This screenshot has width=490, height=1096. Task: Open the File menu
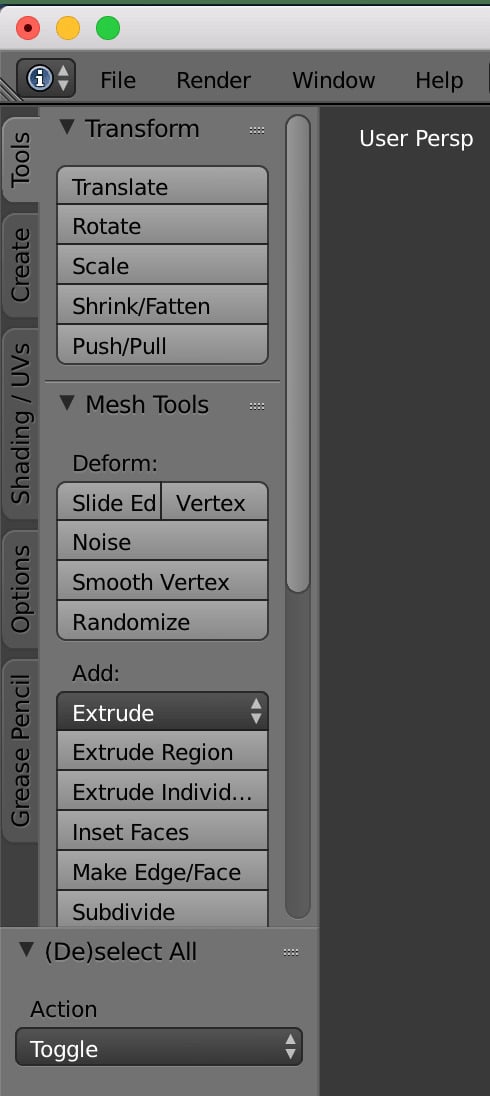coord(118,80)
